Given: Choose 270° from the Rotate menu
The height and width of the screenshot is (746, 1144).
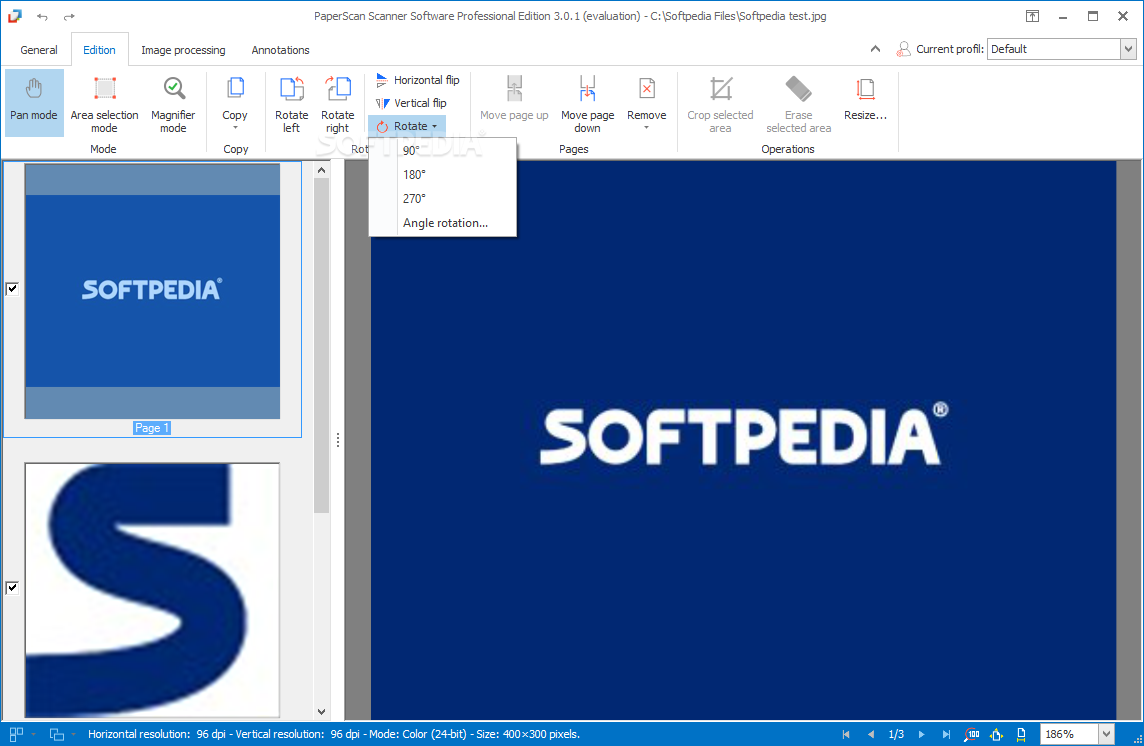Looking at the screenshot, I should click(x=443, y=199).
